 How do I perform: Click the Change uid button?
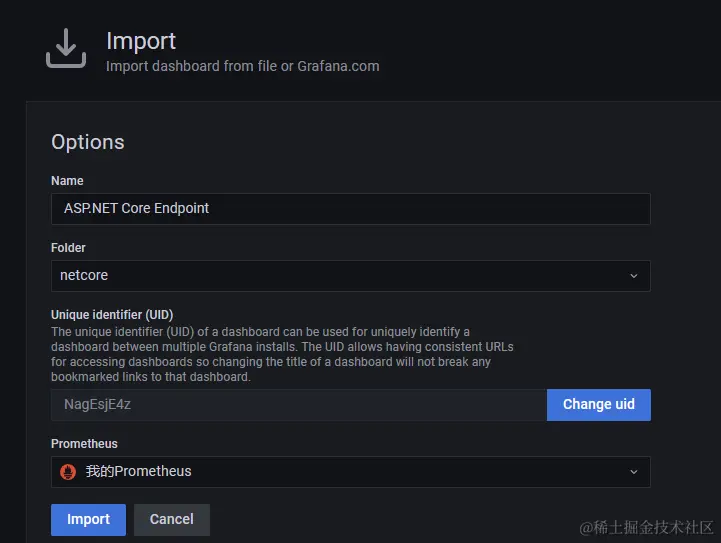click(x=599, y=405)
